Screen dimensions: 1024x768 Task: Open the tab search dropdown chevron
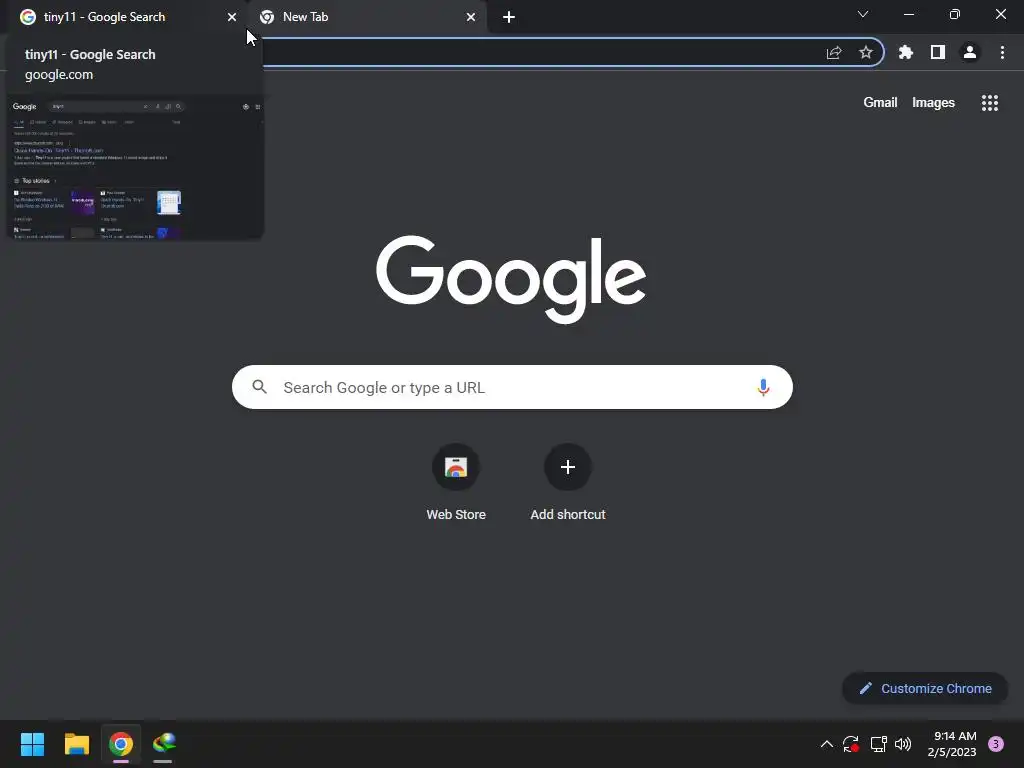tap(863, 14)
